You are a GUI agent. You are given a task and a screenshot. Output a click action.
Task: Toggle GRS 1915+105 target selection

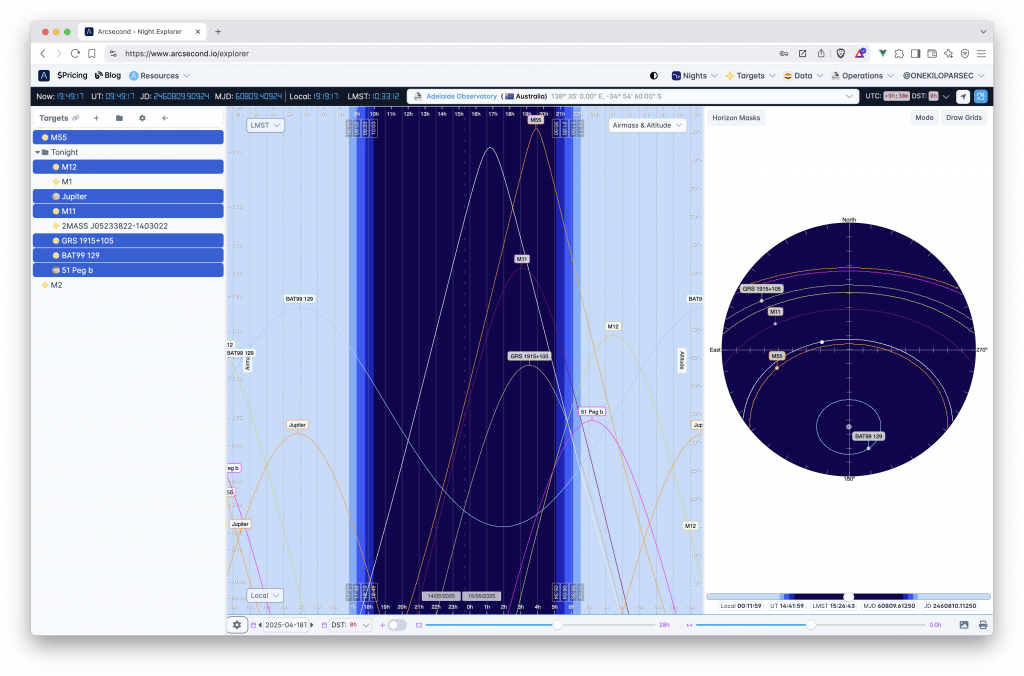(128, 240)
